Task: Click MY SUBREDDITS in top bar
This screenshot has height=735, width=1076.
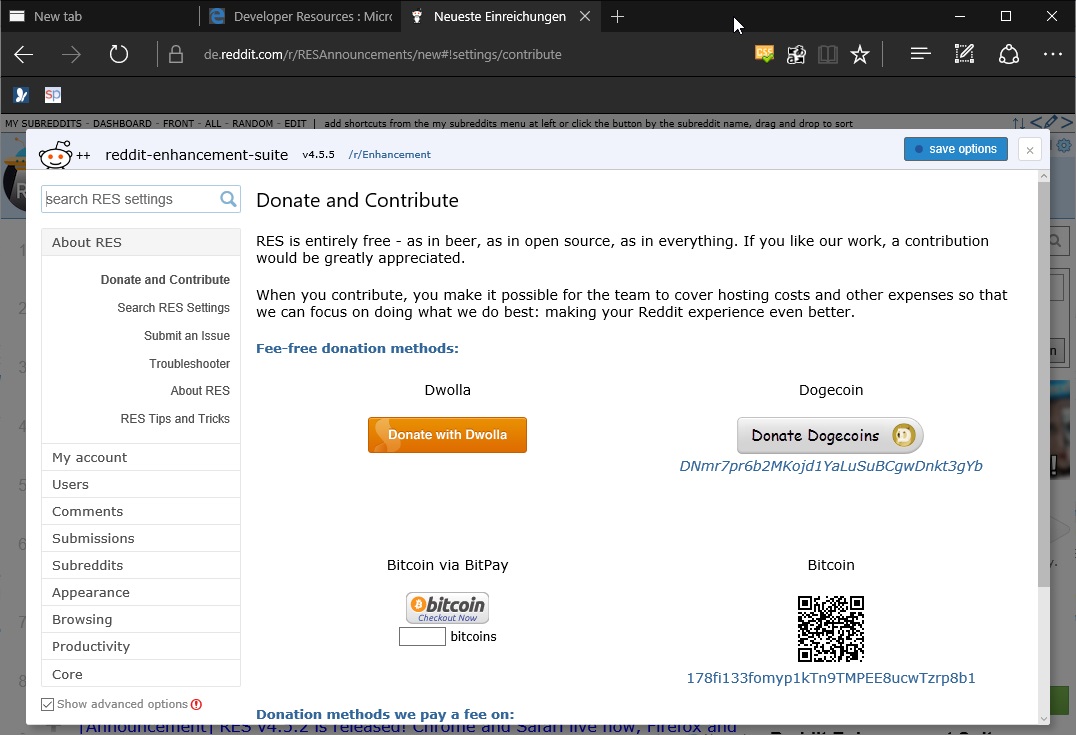Action: [x=43, y=124]
